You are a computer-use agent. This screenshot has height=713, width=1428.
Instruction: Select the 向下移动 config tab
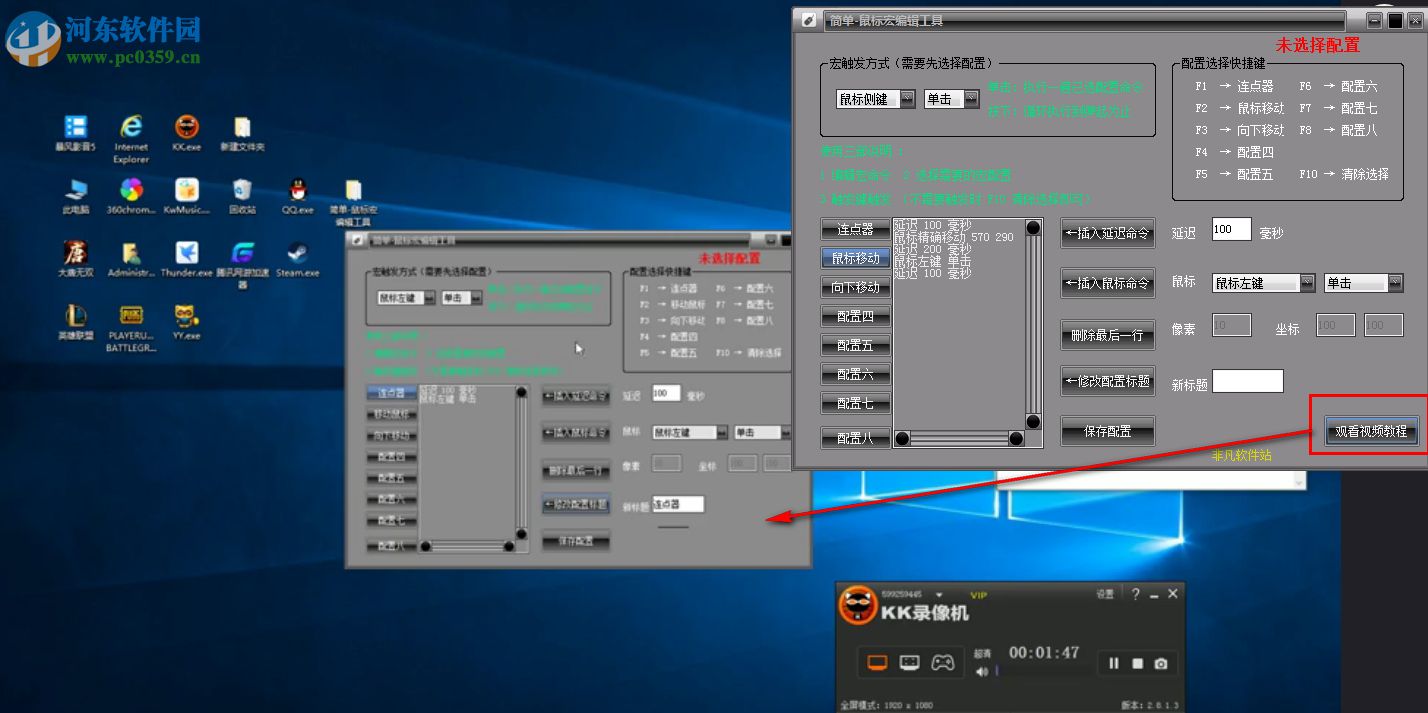[x=855, y=287]
